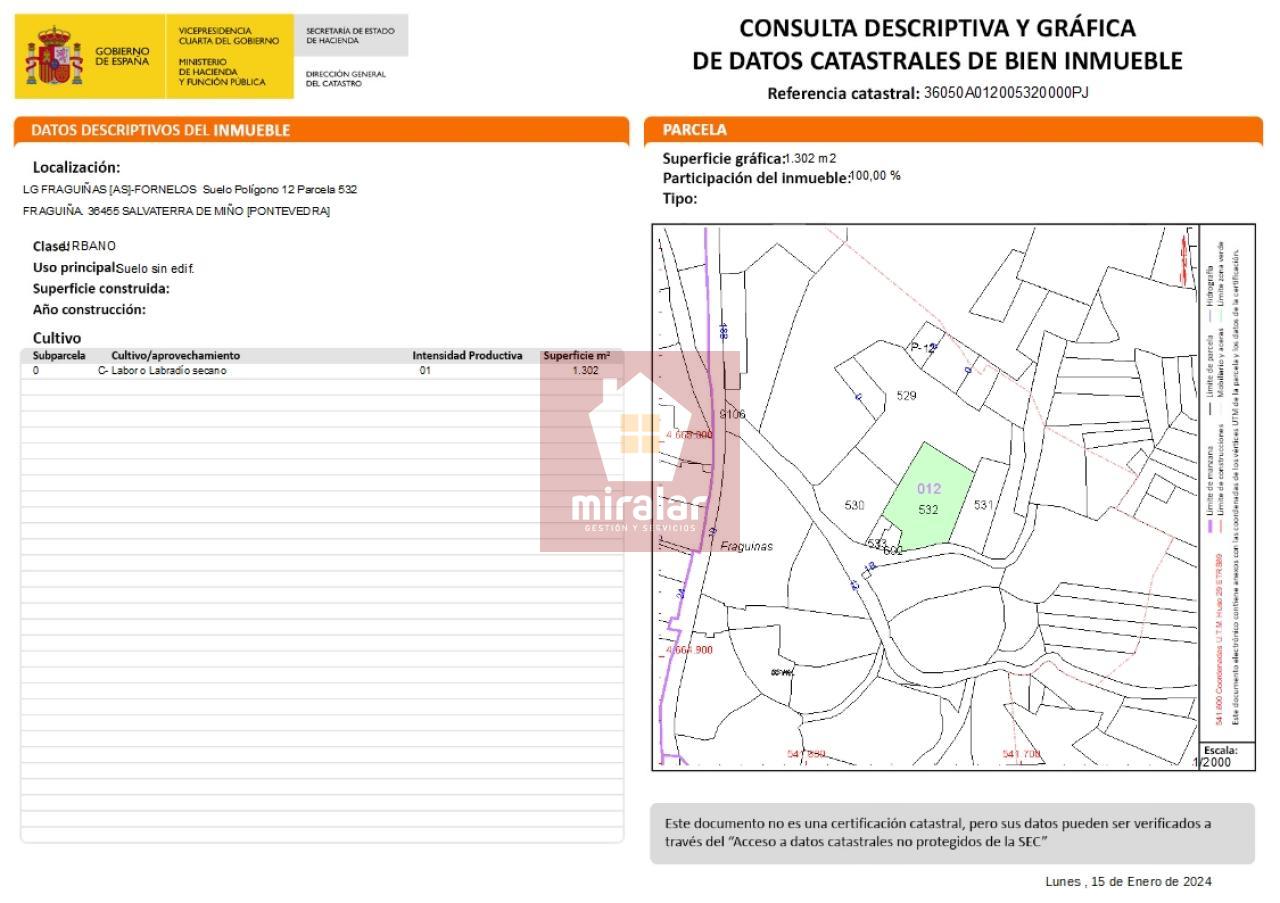1280x903 pixels.
Task: Click the 'Fraguiñas' place label on map
Action: coord(746,546)
